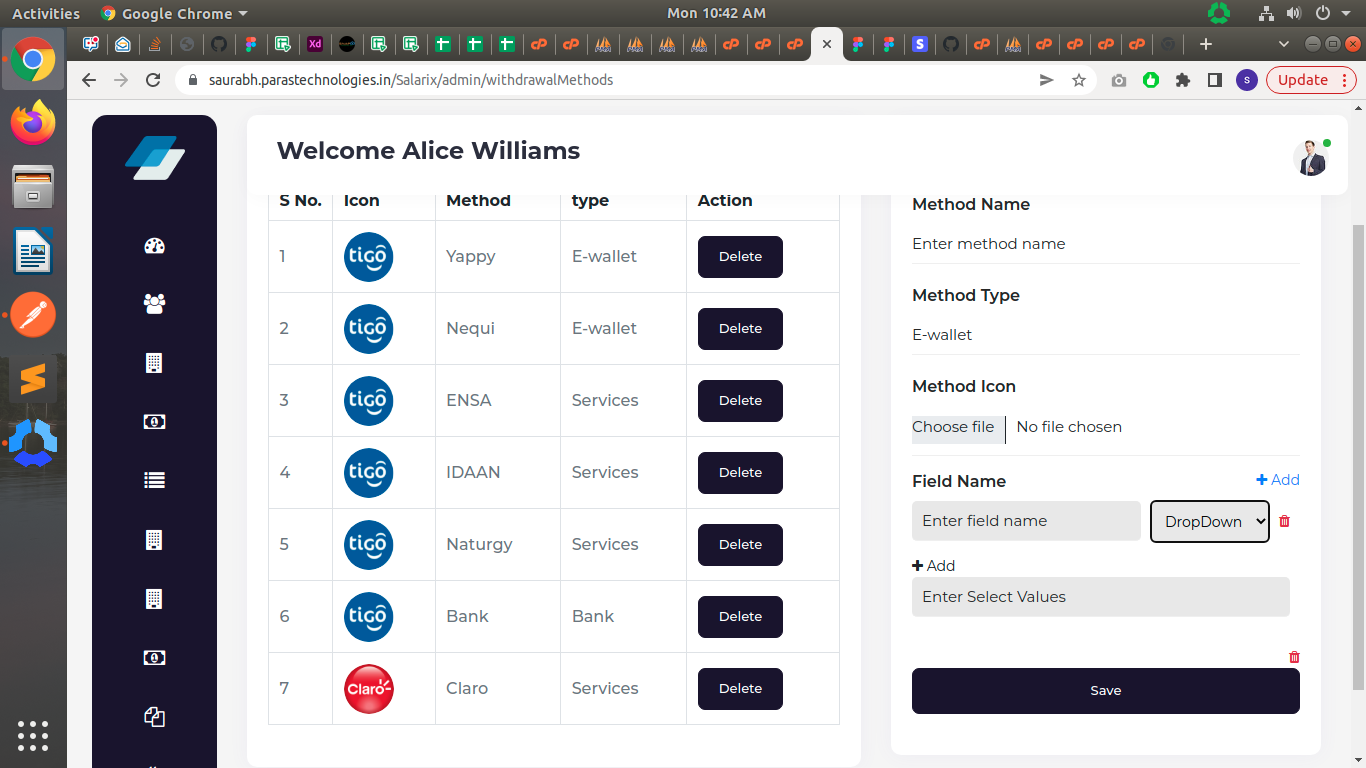Click the red trash icon above Save button
The image size is (1366, 768).
coord(1295,657)
